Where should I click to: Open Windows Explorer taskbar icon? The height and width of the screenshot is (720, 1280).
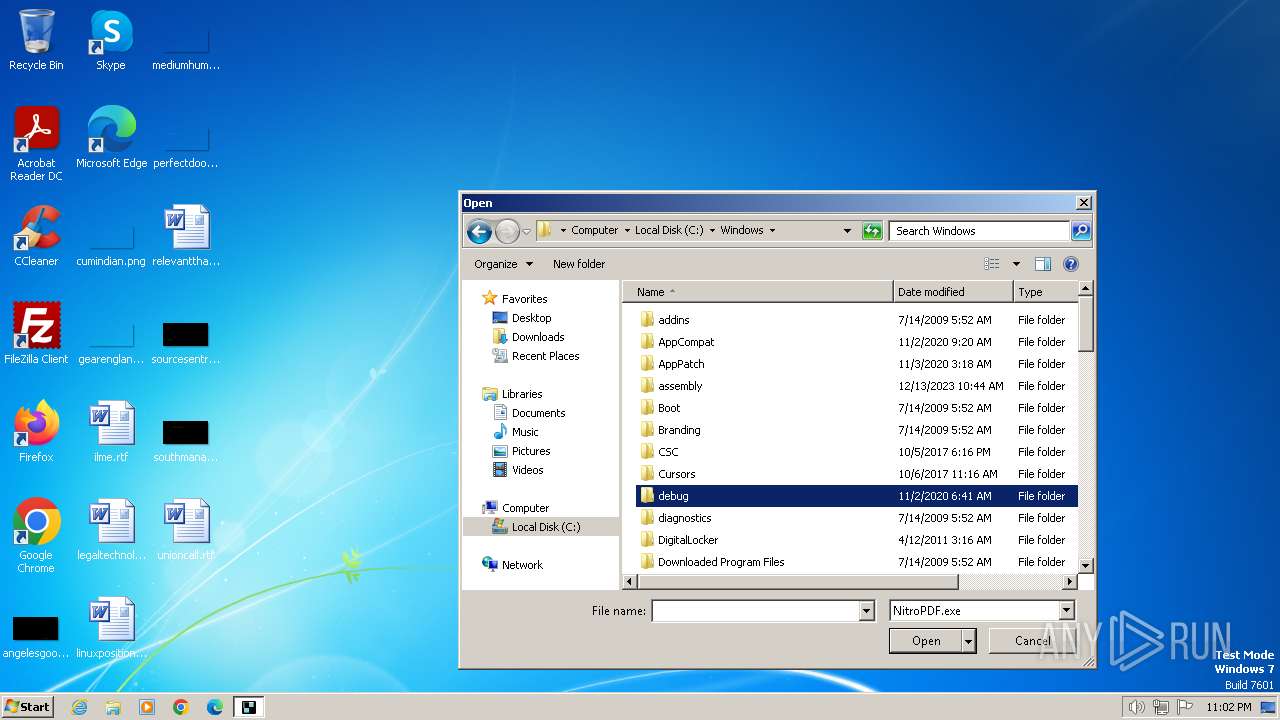tap(113, 707)
